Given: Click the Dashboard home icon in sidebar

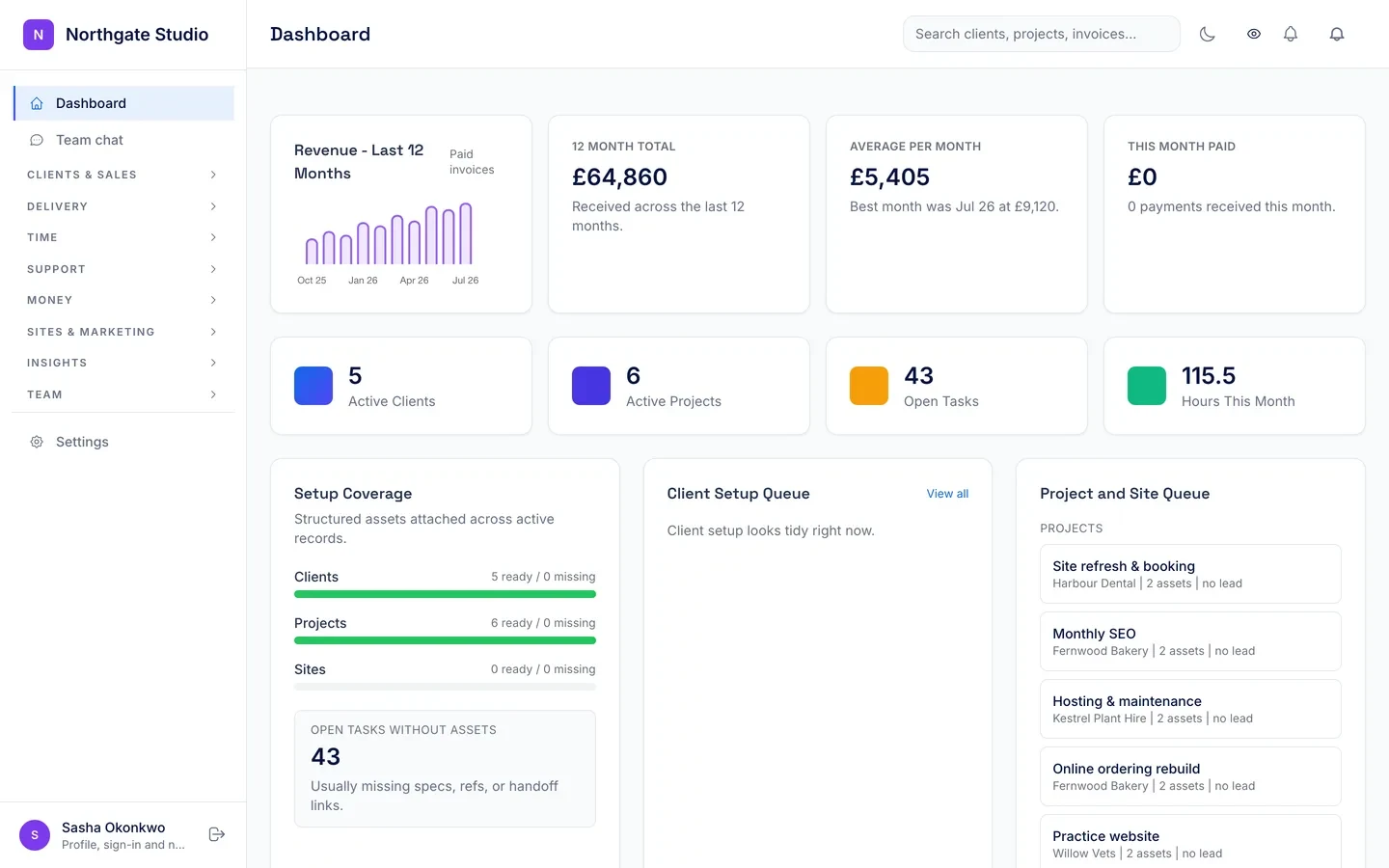Looking at the screenshot, I should (x=37, y=103).
